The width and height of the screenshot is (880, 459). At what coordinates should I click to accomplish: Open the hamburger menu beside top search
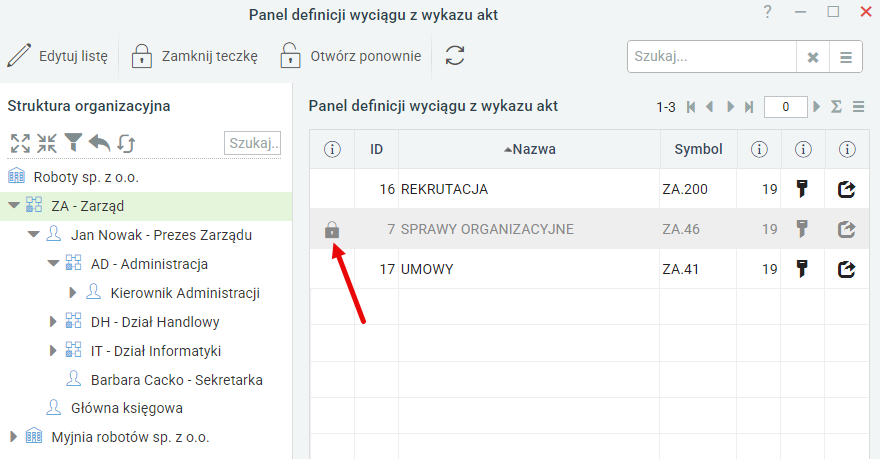click(846, 57)
